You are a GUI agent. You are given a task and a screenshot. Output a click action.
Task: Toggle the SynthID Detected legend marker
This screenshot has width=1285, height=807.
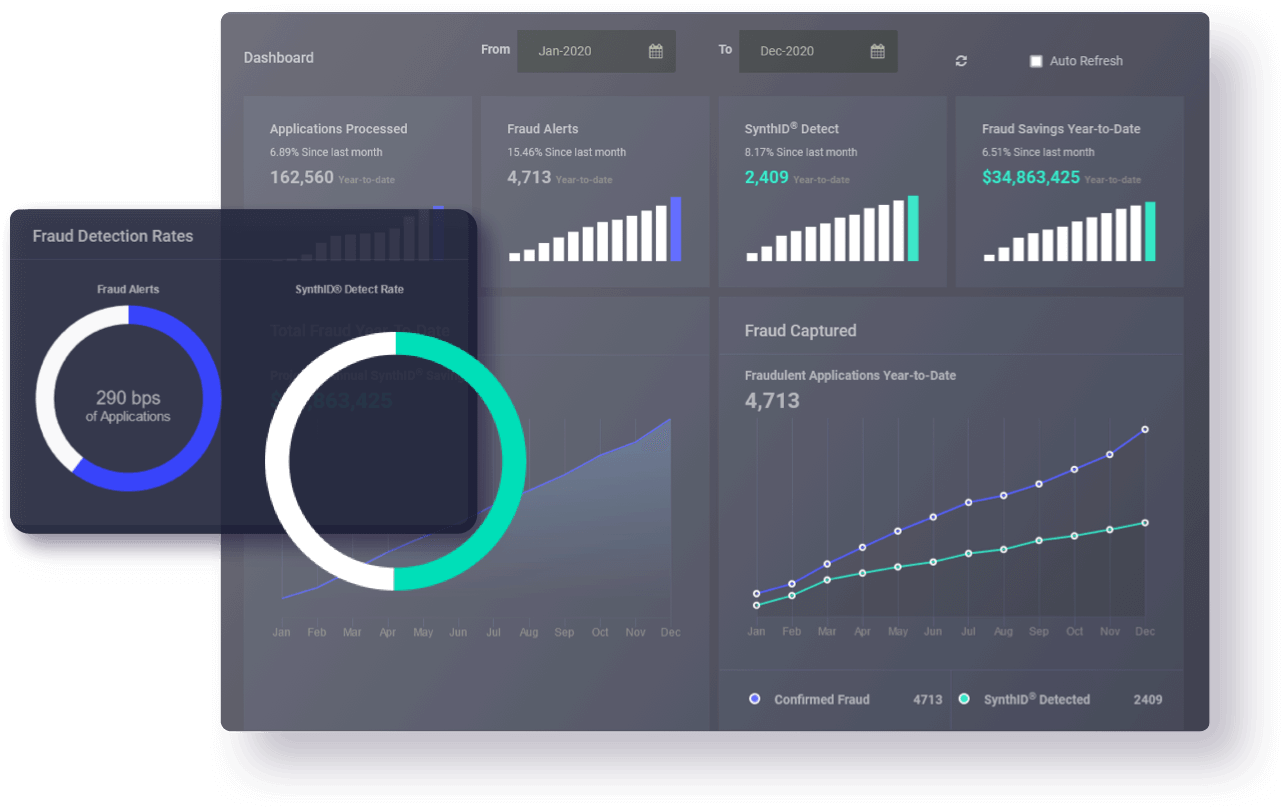click(x=964, y=699)
